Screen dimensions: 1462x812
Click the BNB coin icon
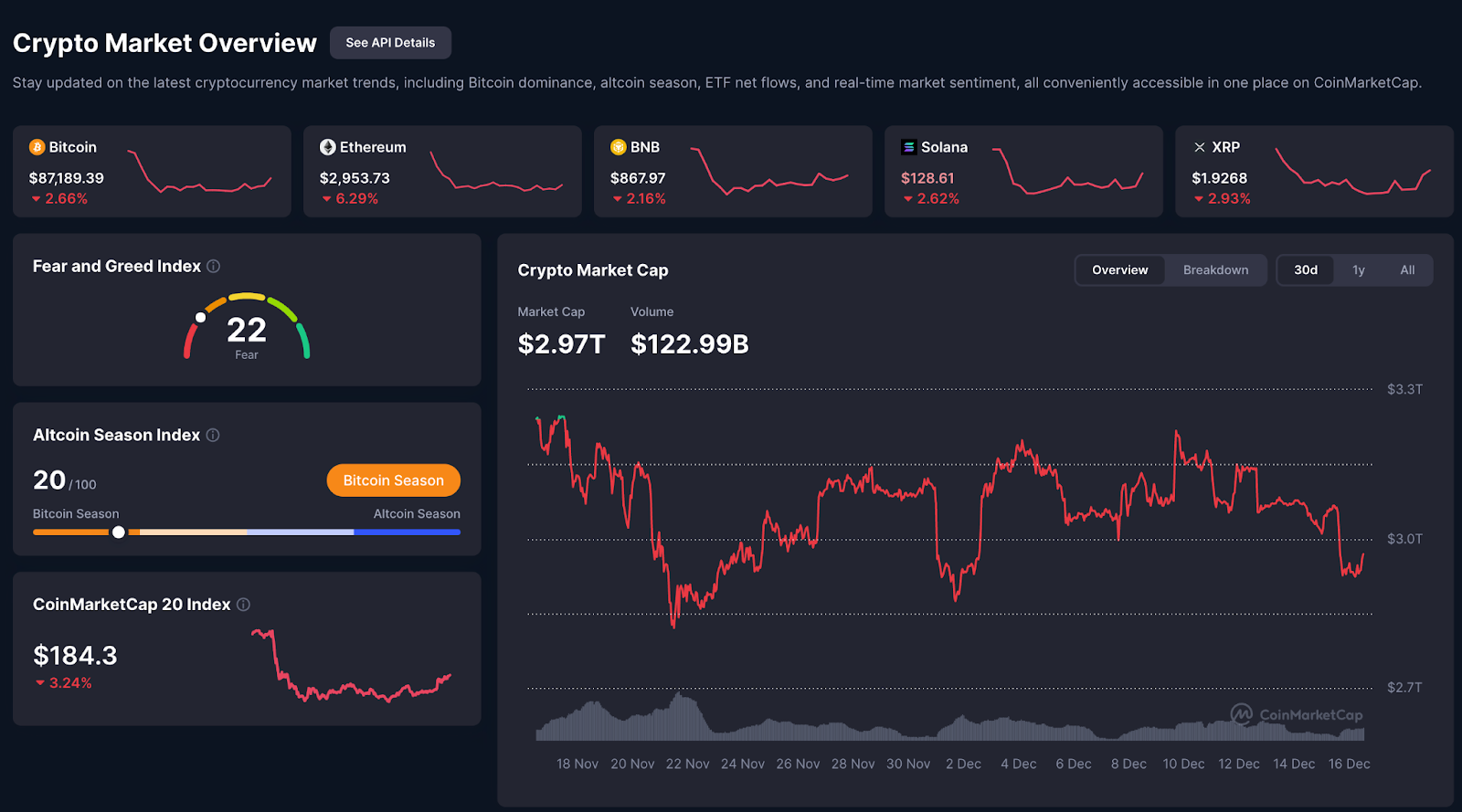tap(619, 147)
